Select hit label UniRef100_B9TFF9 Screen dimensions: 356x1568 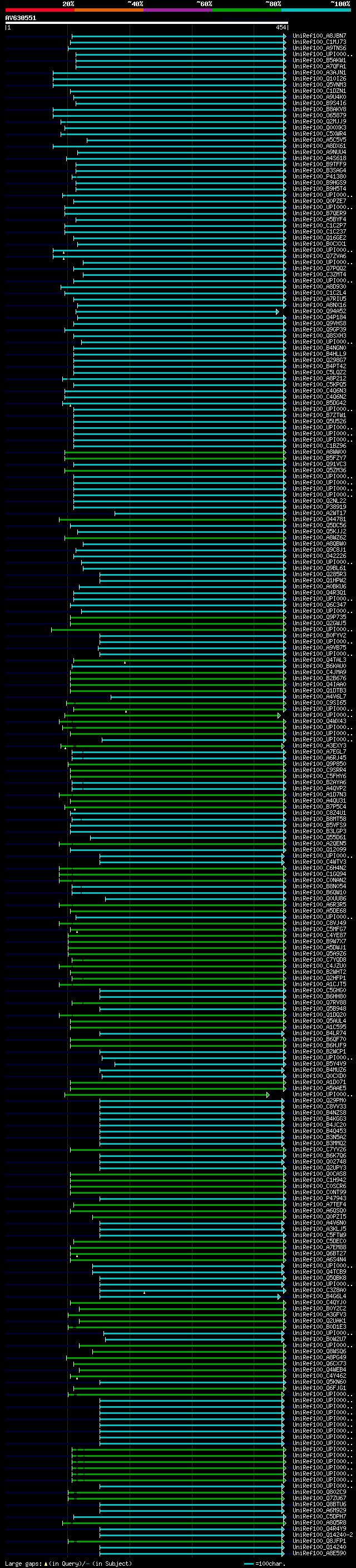coord(319,164)
